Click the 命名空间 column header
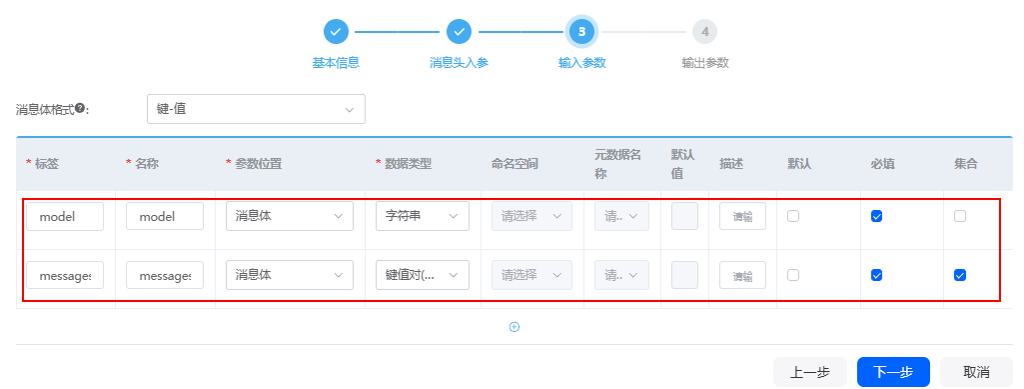Image resolution: width=1024 pixels, height=389 pixels. (x=515, y=164)
